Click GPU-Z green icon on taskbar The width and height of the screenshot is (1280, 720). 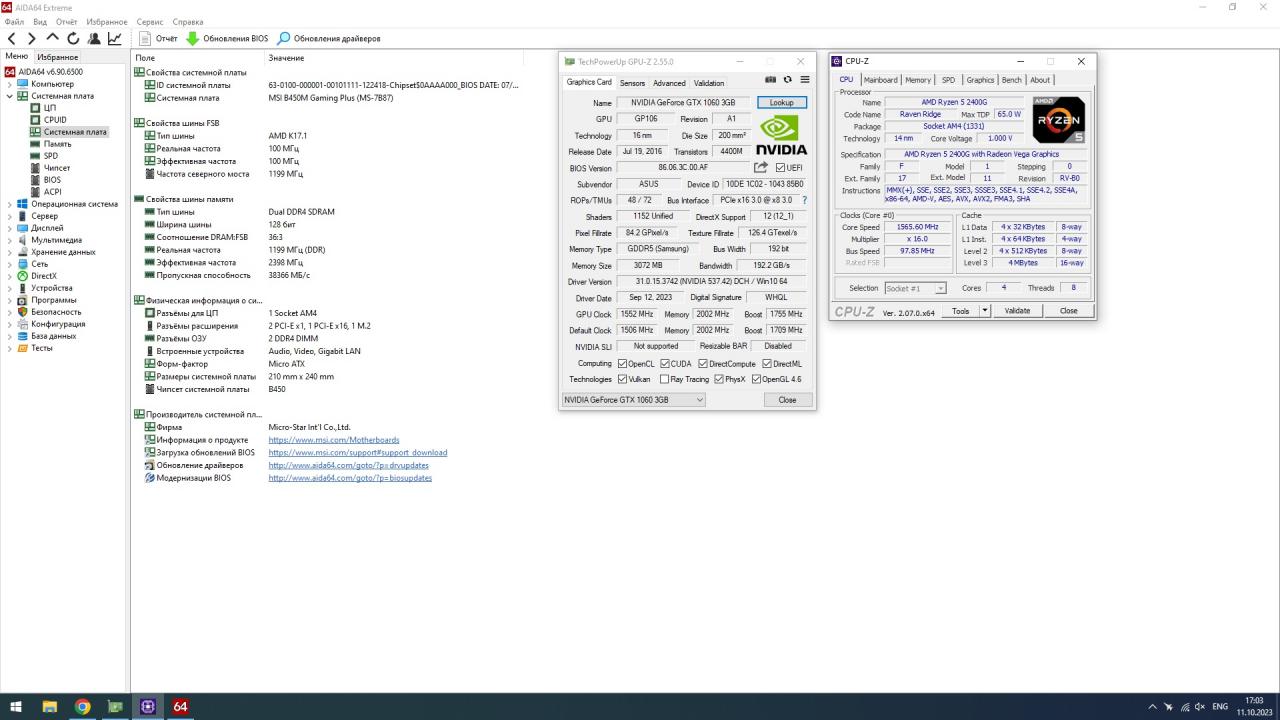[x=115, y=706]
